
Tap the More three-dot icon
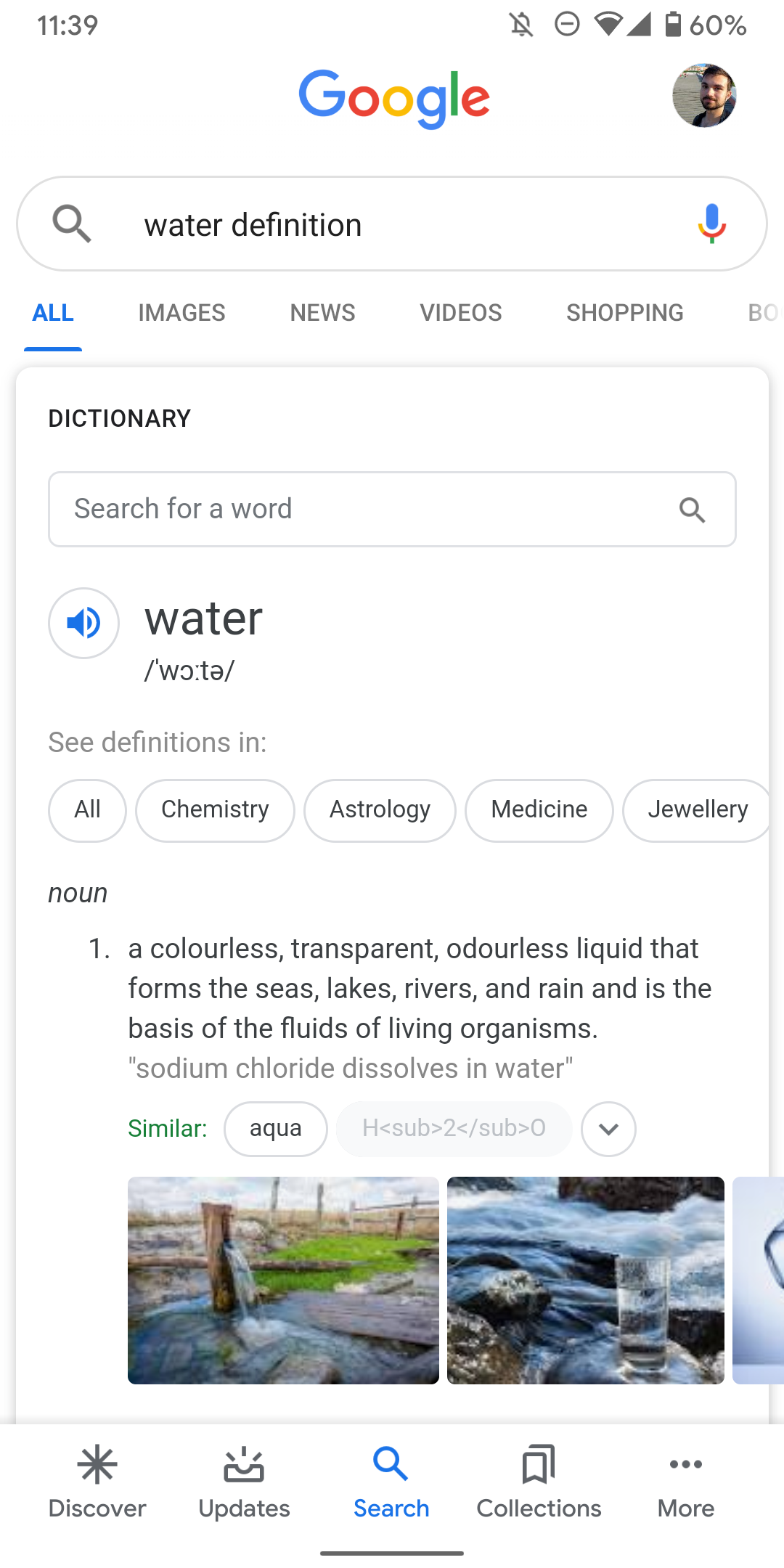tap(685, 1465)
